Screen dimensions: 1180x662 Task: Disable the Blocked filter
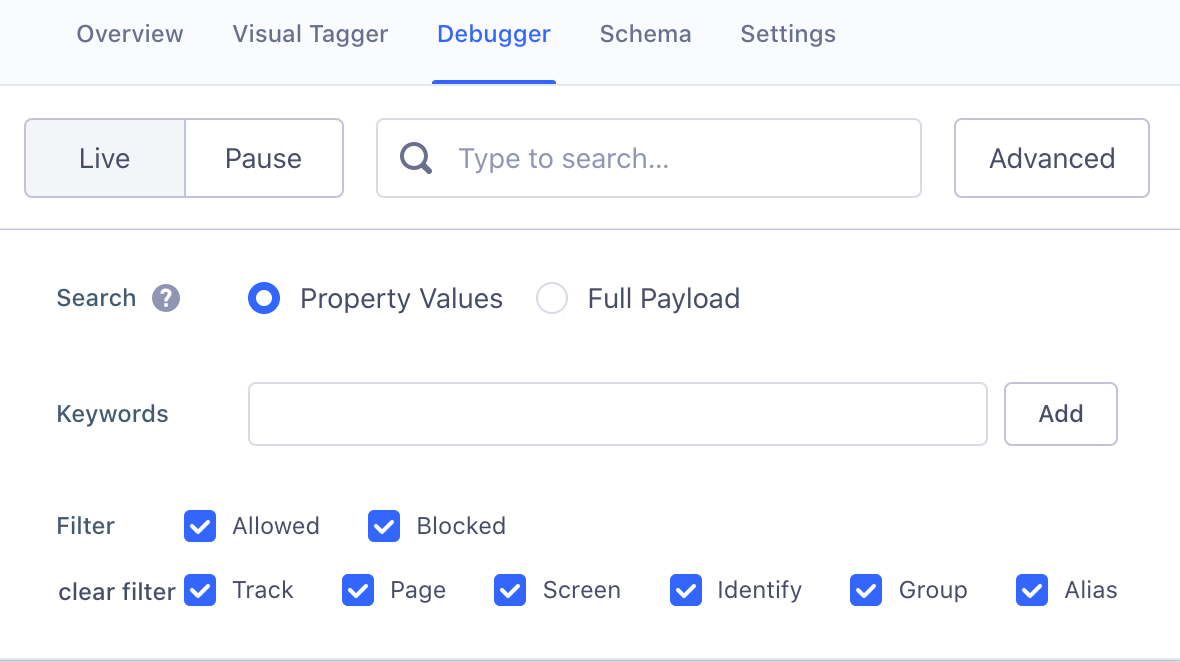(x=384, y=526)
